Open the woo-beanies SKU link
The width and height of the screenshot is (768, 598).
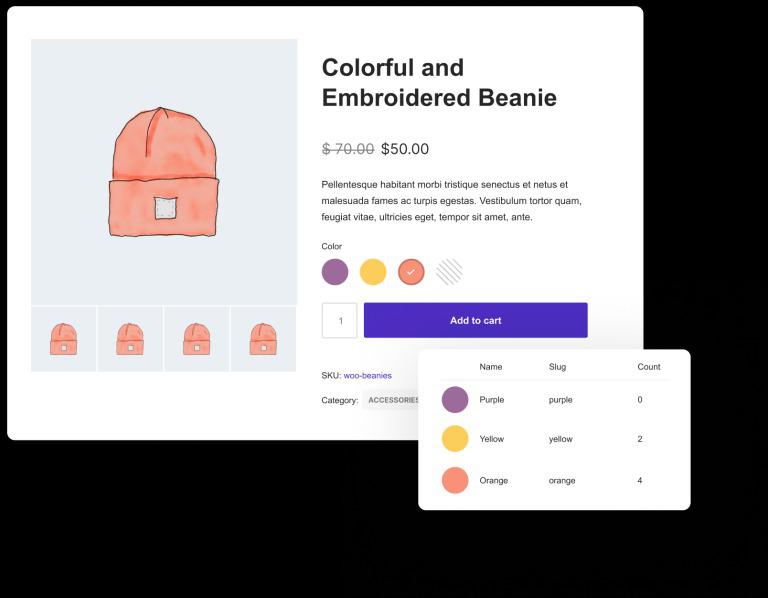[x=367, y=376]
